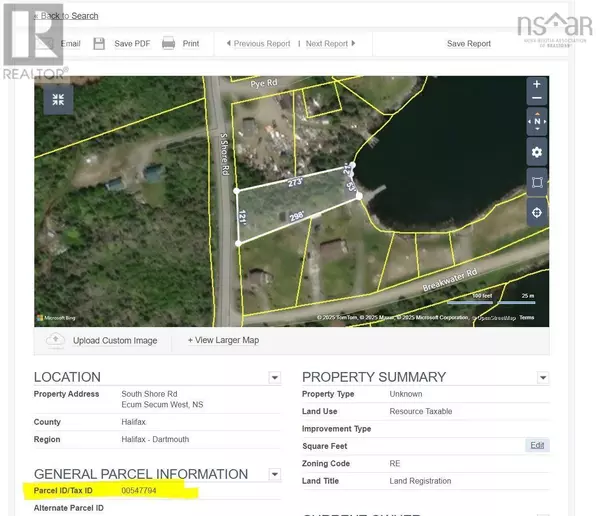This screenshot has width=600, height=516.
Task: Click the Terms link on map
Action: tap(526, 318)
